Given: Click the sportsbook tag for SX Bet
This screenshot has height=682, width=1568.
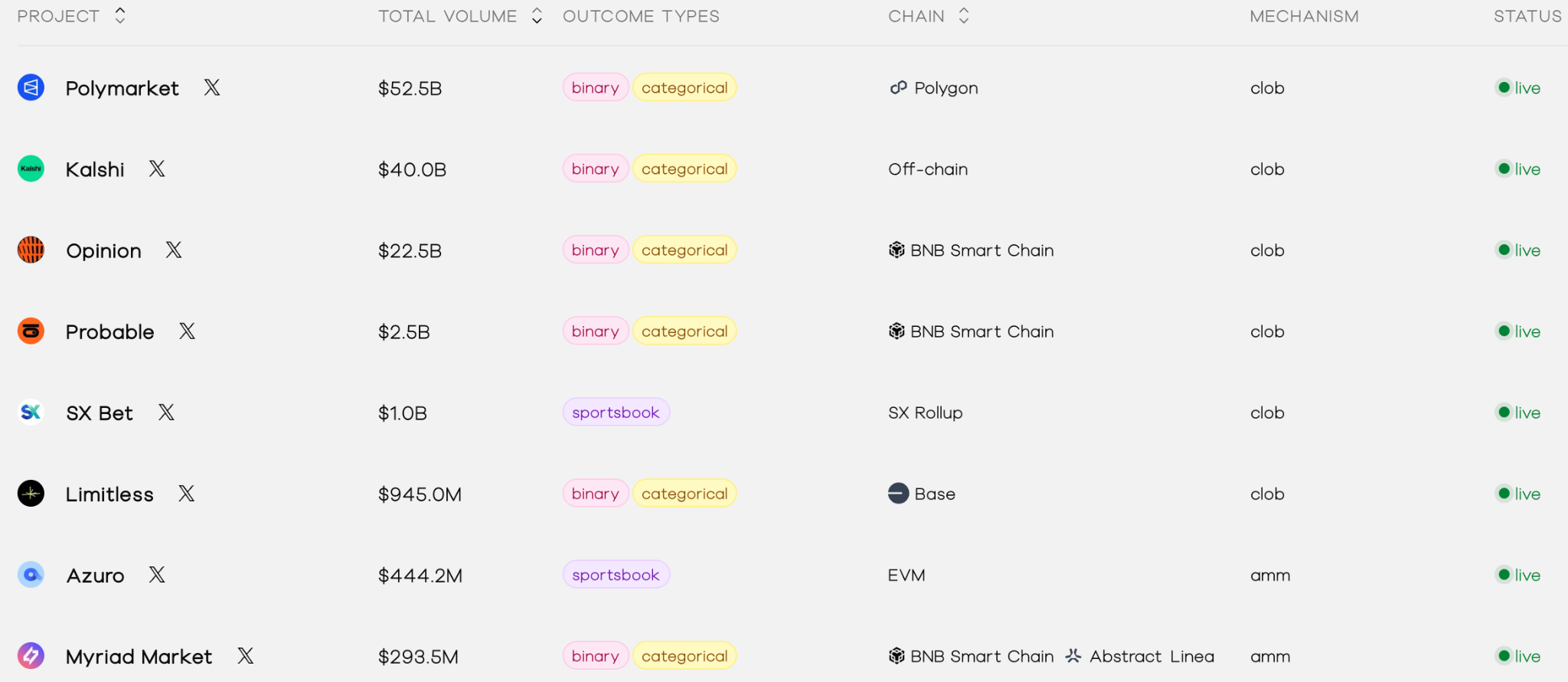Looking at the screenshot, I should [616, 413].
